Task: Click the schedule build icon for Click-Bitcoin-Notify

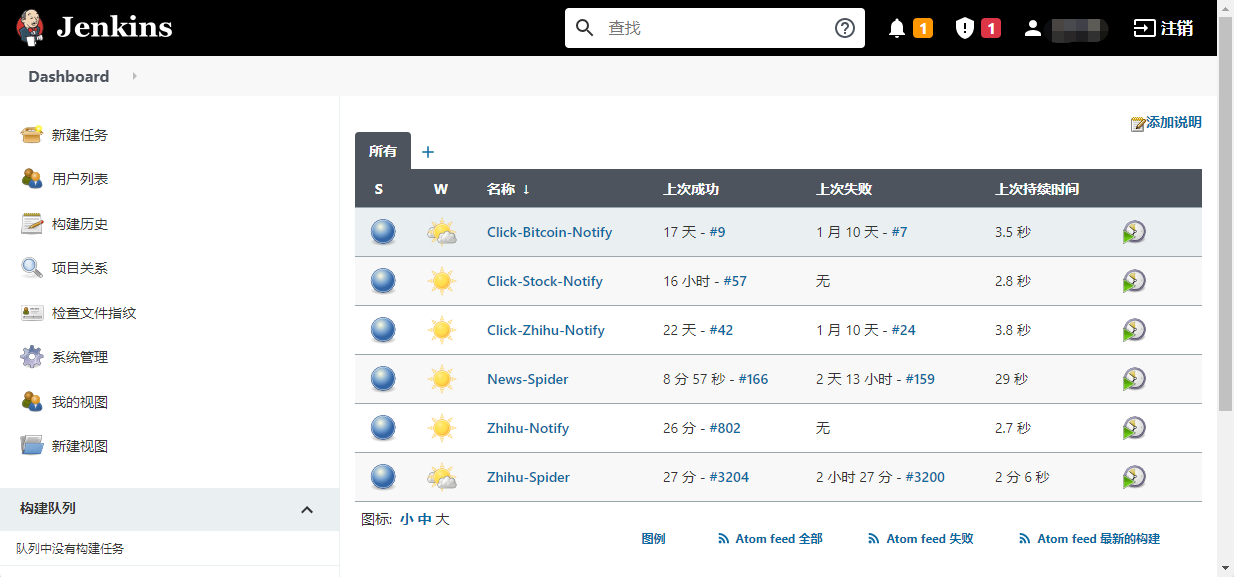Action: coord(1133,232)
